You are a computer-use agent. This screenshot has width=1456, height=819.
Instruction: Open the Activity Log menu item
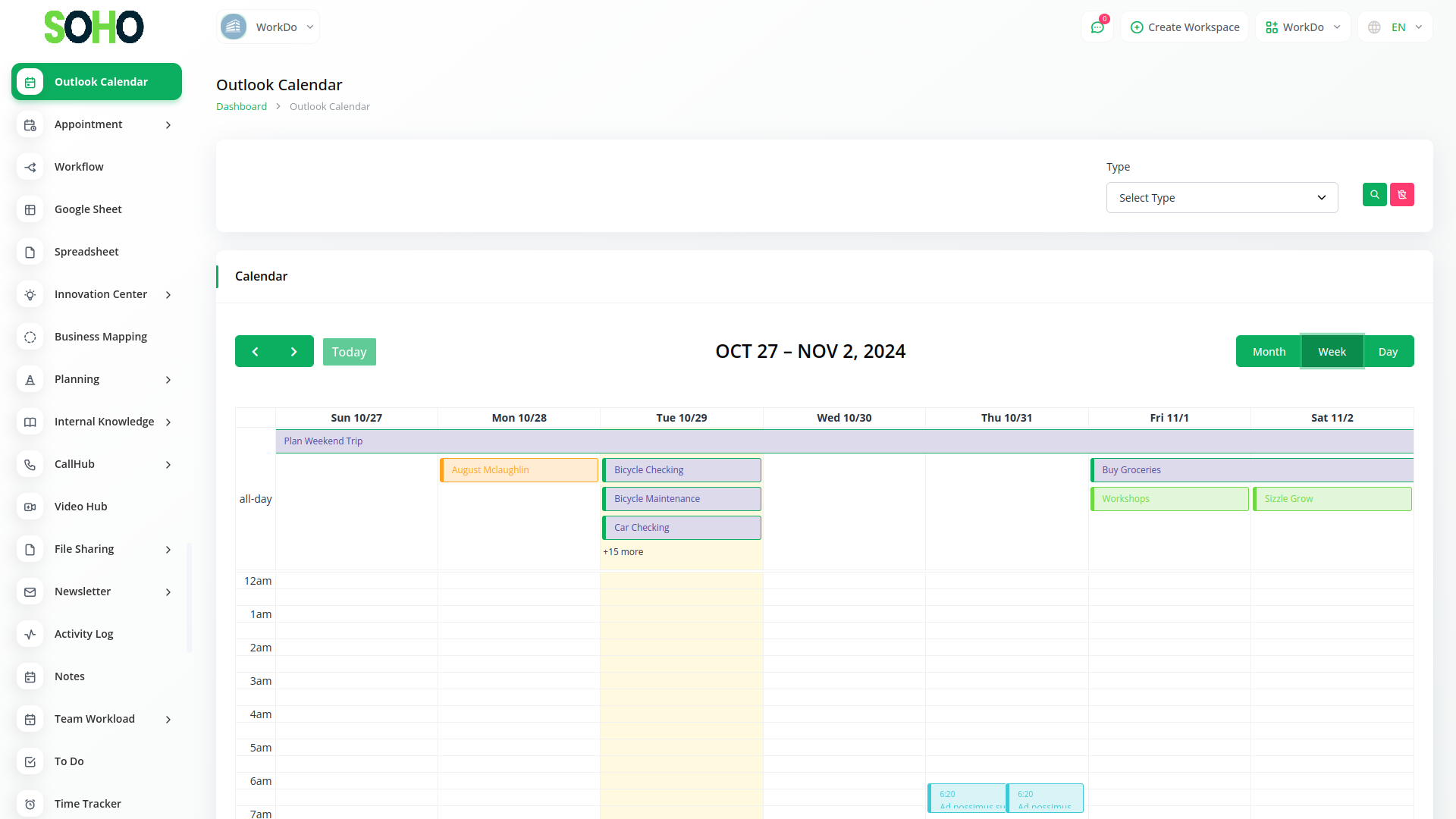pyautogui.click(x=83, y=634)
